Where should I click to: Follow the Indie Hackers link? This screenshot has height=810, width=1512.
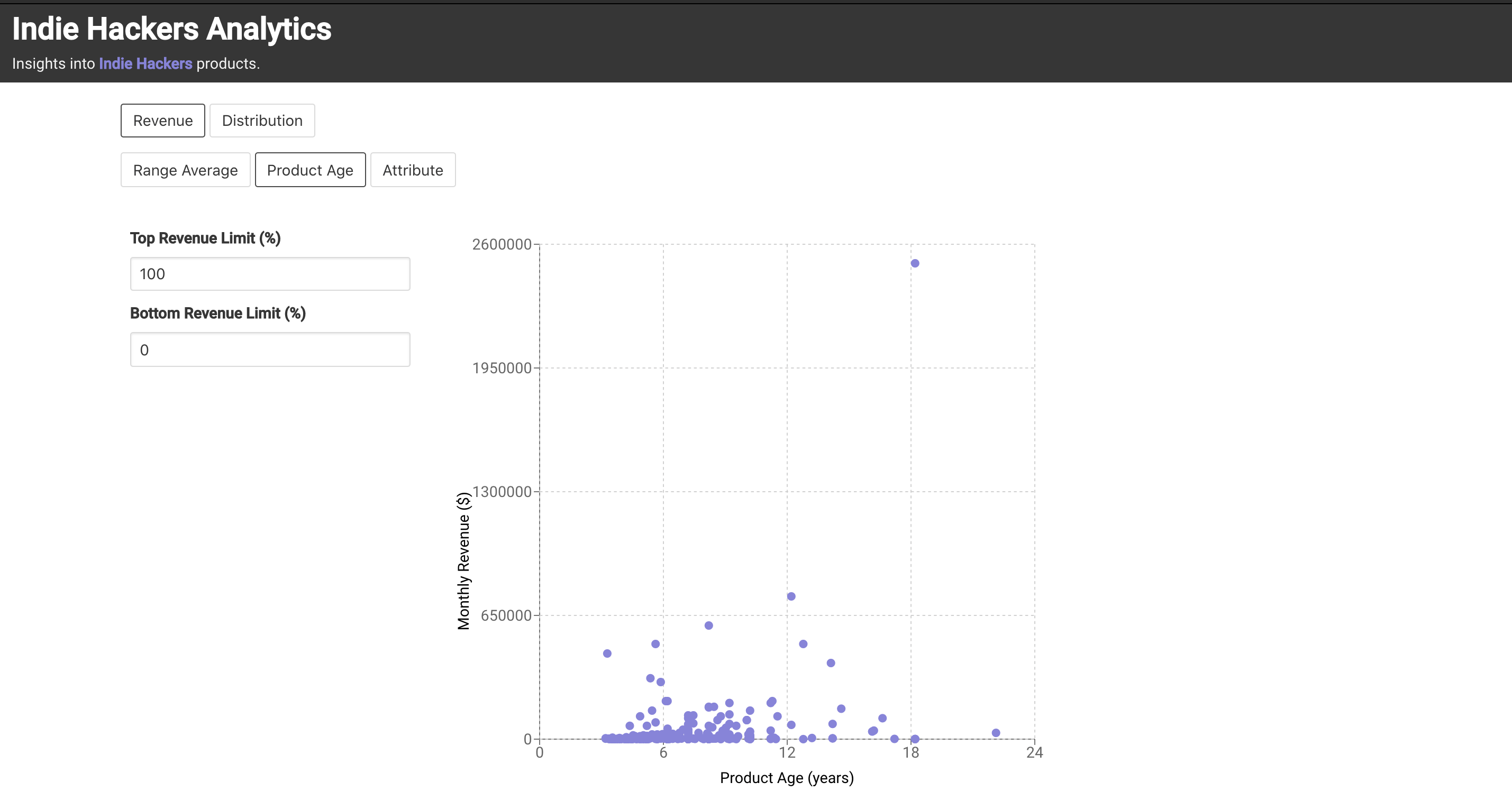tap(145, 63)
